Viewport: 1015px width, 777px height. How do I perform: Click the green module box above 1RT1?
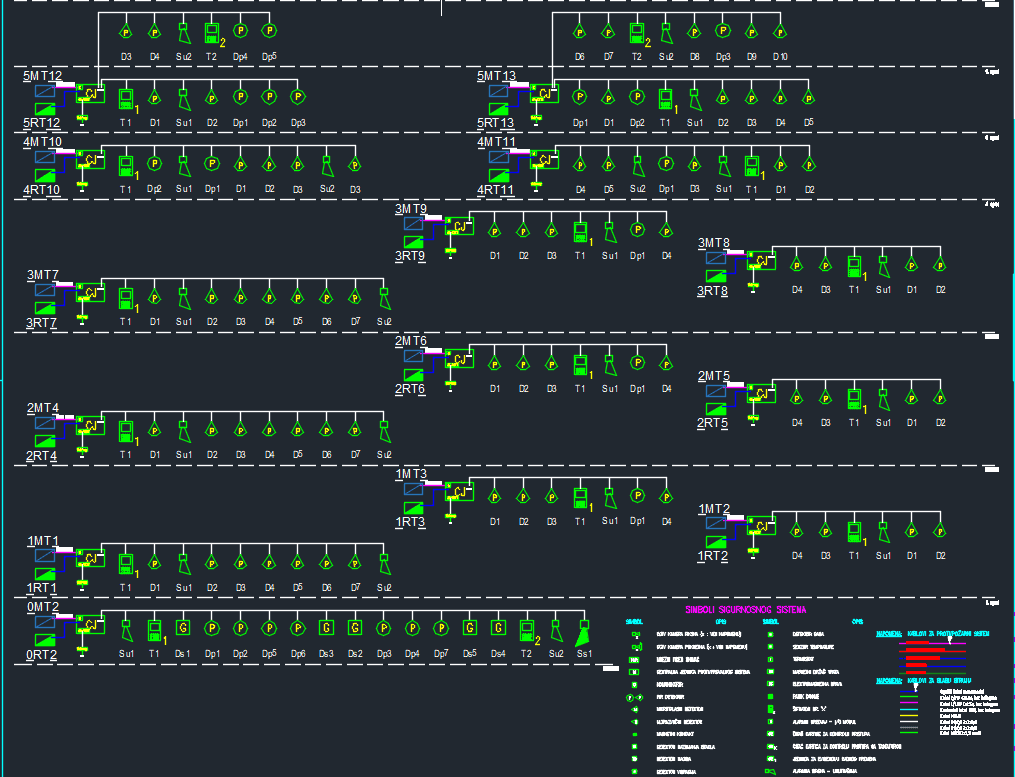[46, 573]
